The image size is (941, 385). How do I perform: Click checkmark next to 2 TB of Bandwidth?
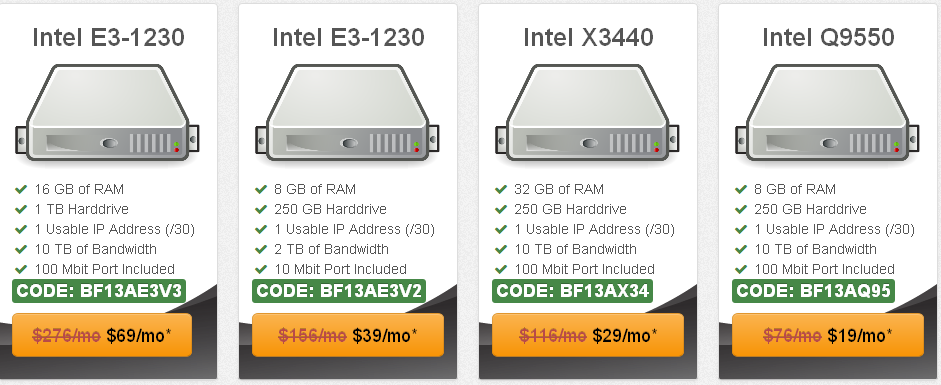(261, 249)
